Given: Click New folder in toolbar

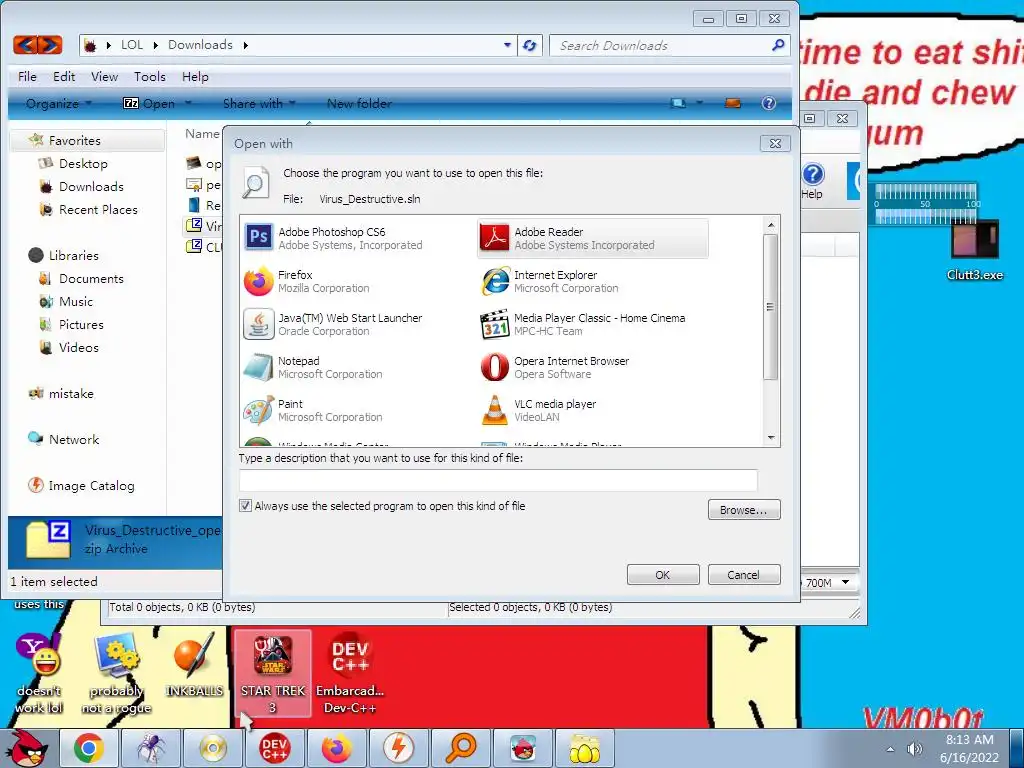Looking at the screenshot, I should 359,103.
